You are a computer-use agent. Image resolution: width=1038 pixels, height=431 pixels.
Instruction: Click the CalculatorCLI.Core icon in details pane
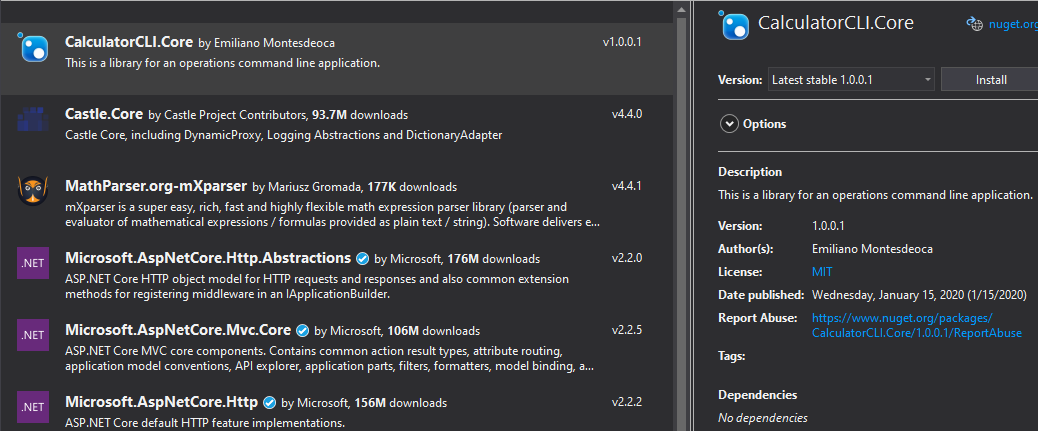point(734,25)
